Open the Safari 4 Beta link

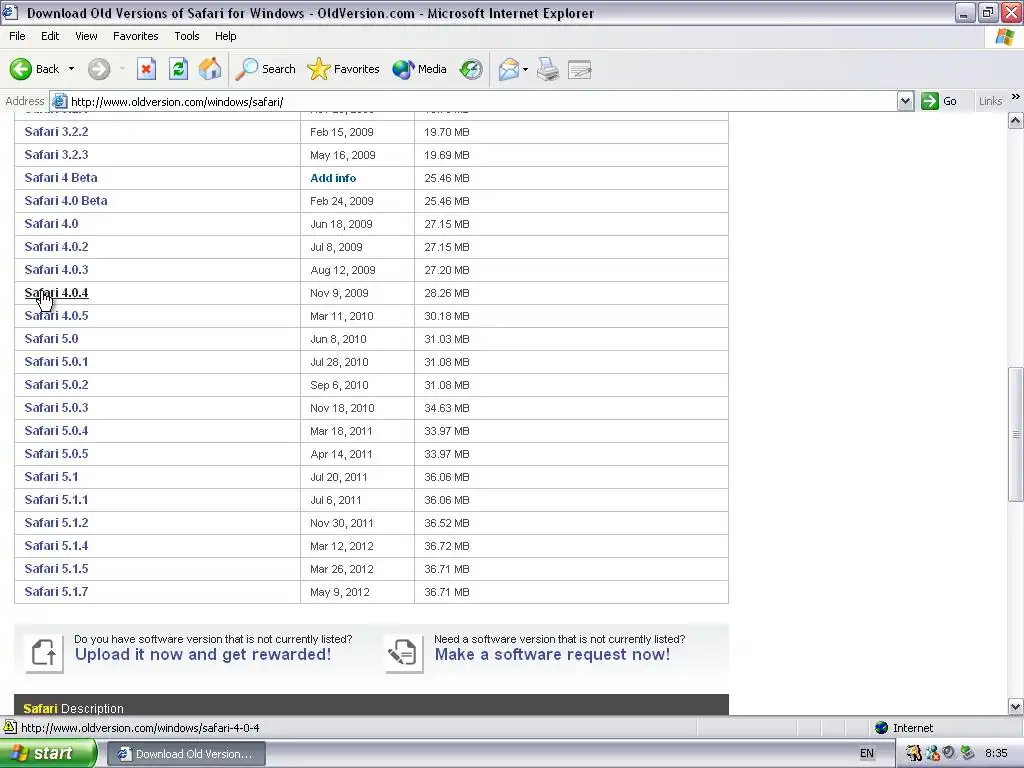pos(61,178)
